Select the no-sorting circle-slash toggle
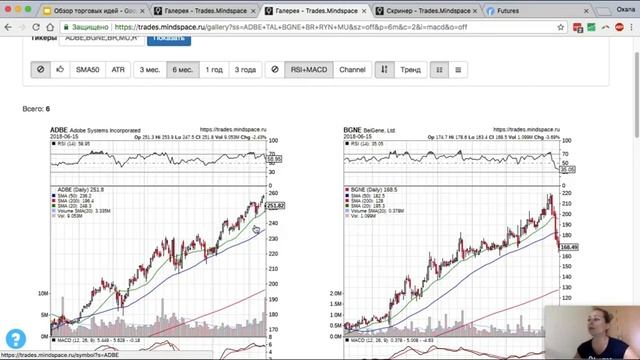The height and width of the screenshot is (360, 640). (x=40, y=70)
